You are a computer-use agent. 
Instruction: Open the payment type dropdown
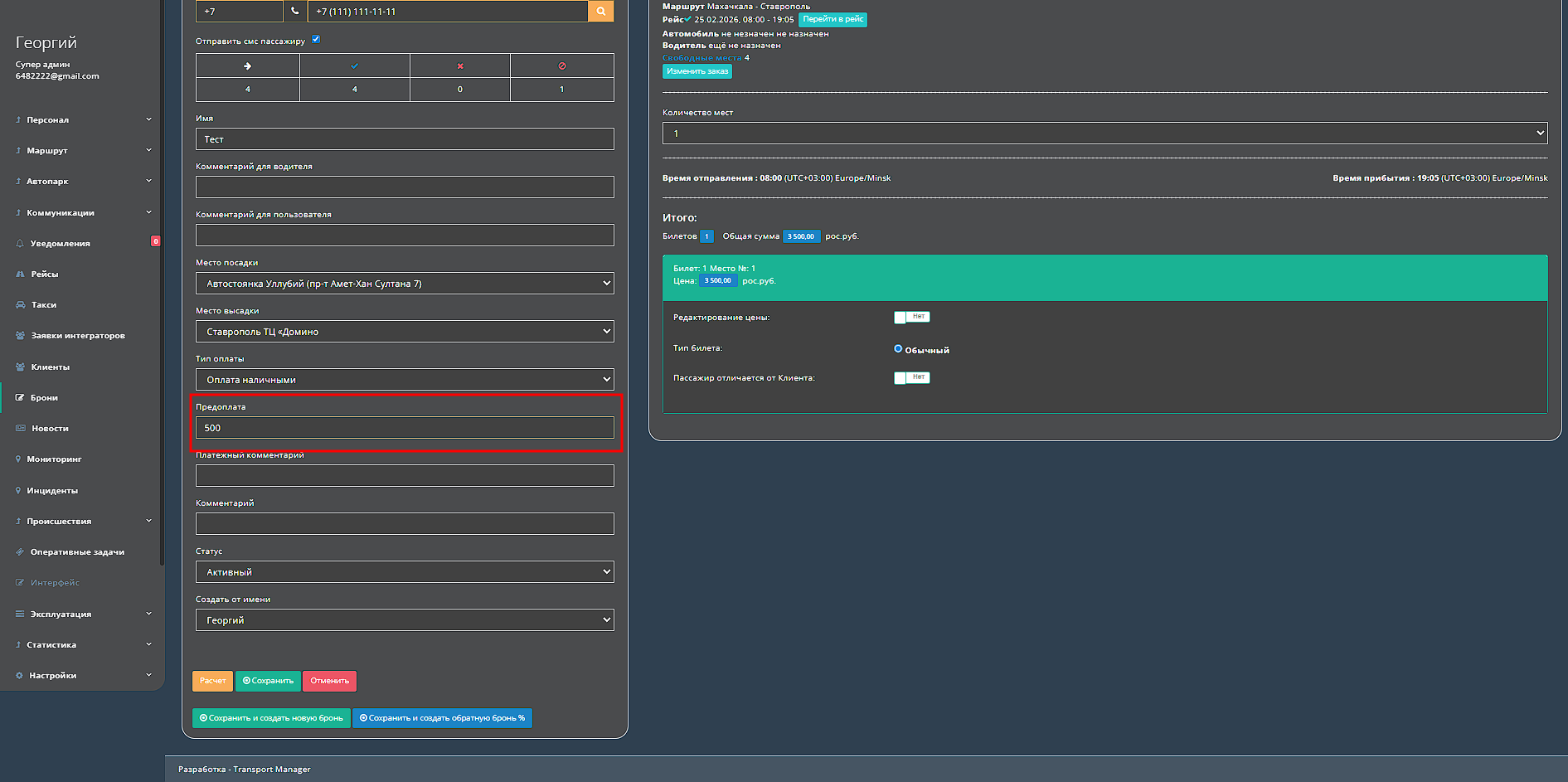point(405,380)
